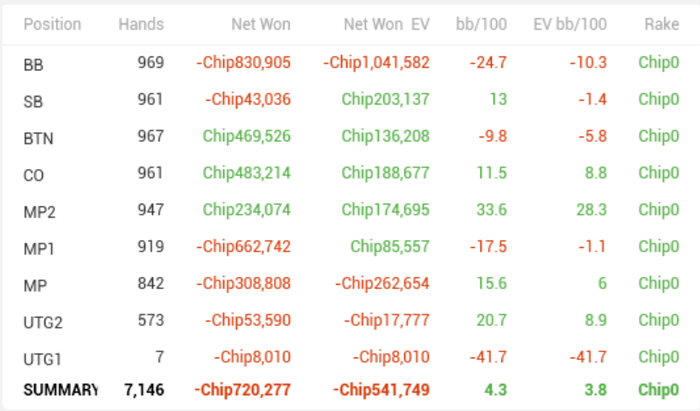Select the MP1 position row label

[39, 247]
